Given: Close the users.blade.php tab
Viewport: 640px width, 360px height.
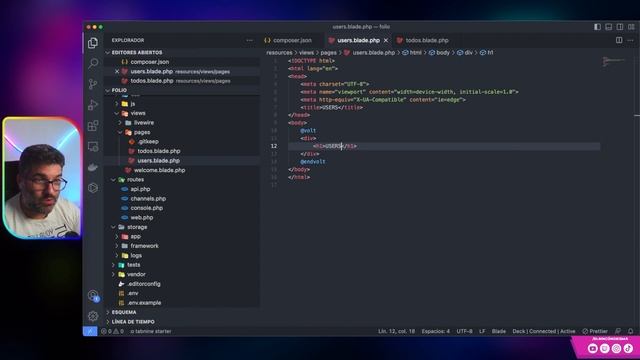Looking at the screenshot, I should pyautogui.click(x=386, y=40).
